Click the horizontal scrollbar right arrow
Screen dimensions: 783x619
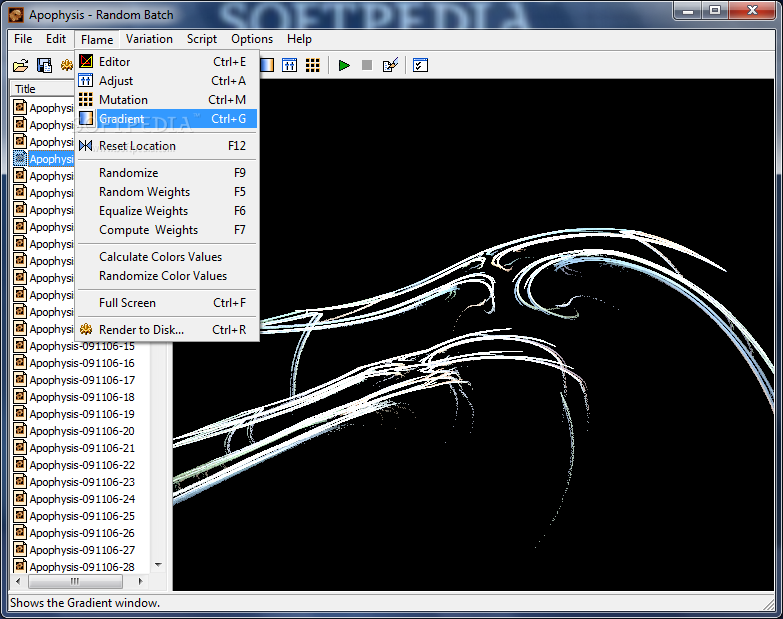(140, 581)
